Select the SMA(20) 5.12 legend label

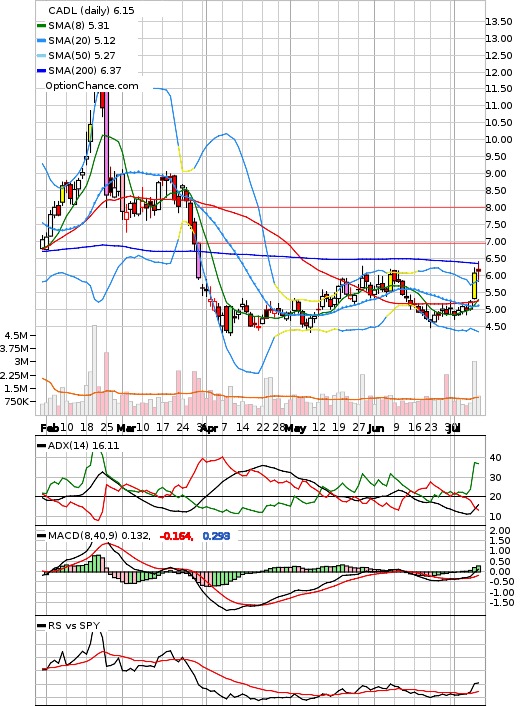[x=82, y=41]
